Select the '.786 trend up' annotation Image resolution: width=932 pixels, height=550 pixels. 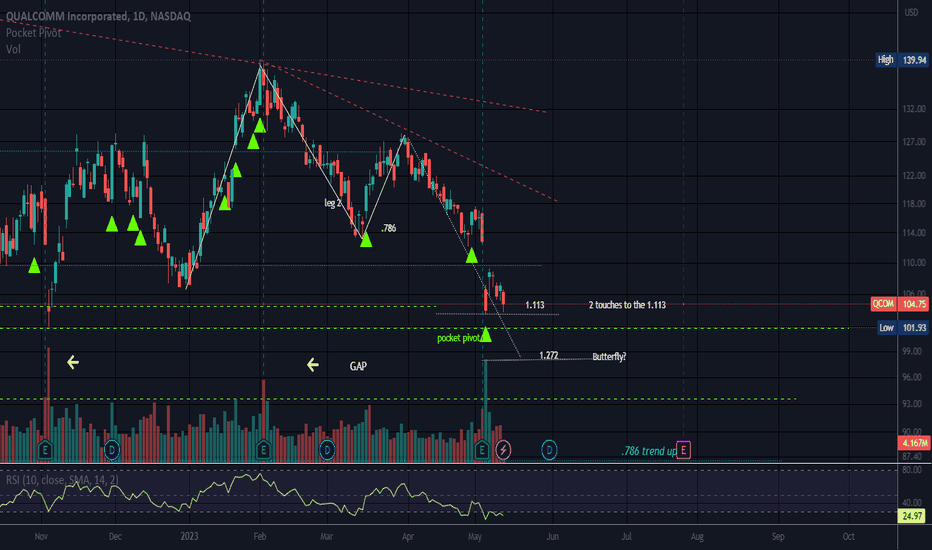coord(649,451)
